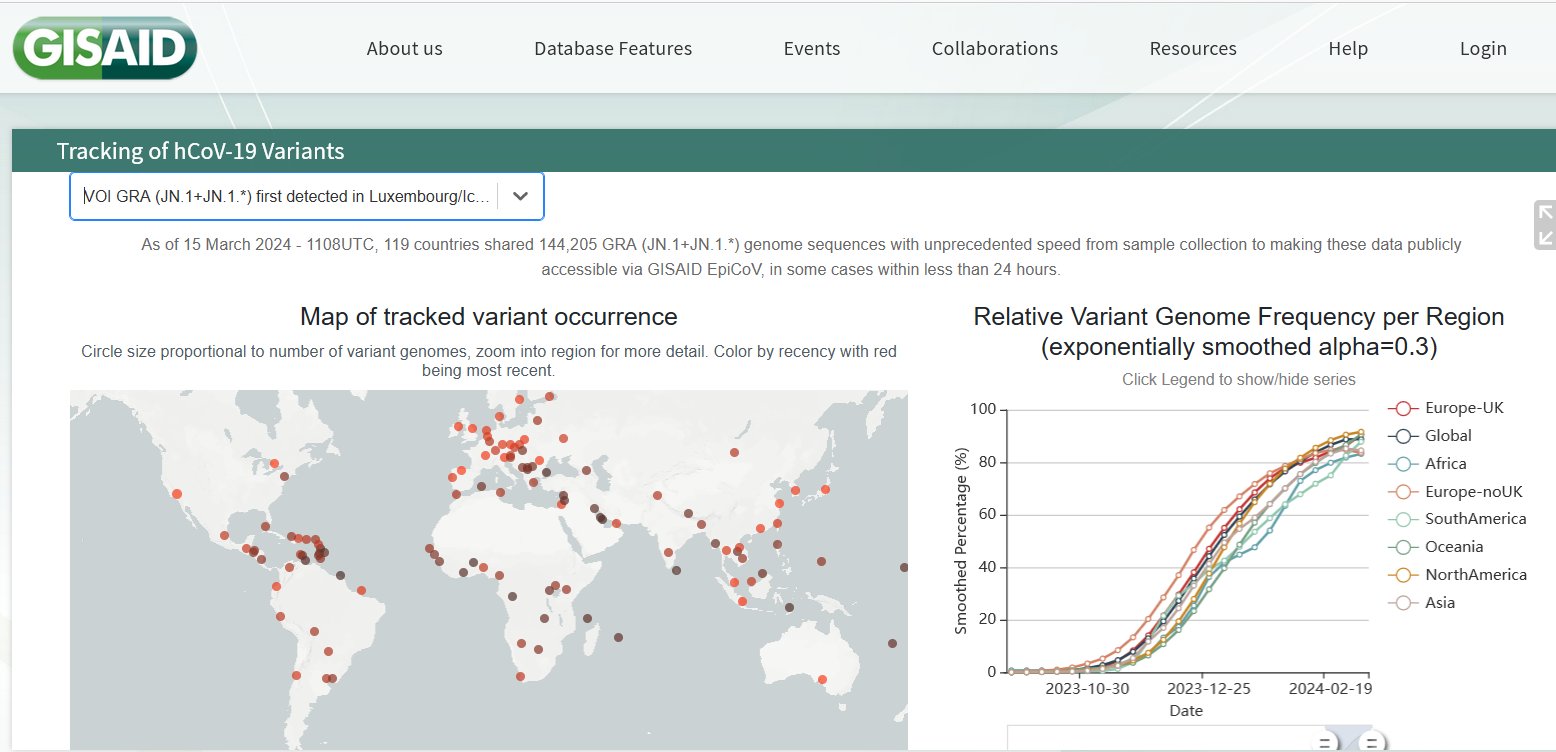
Task: Click the Europe-noUK legend marker icon
Action: point(1403,492)
